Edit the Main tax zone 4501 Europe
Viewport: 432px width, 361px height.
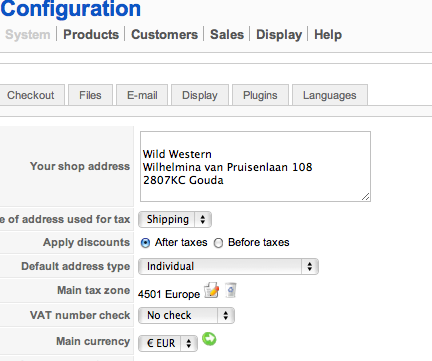coord(212,291)
